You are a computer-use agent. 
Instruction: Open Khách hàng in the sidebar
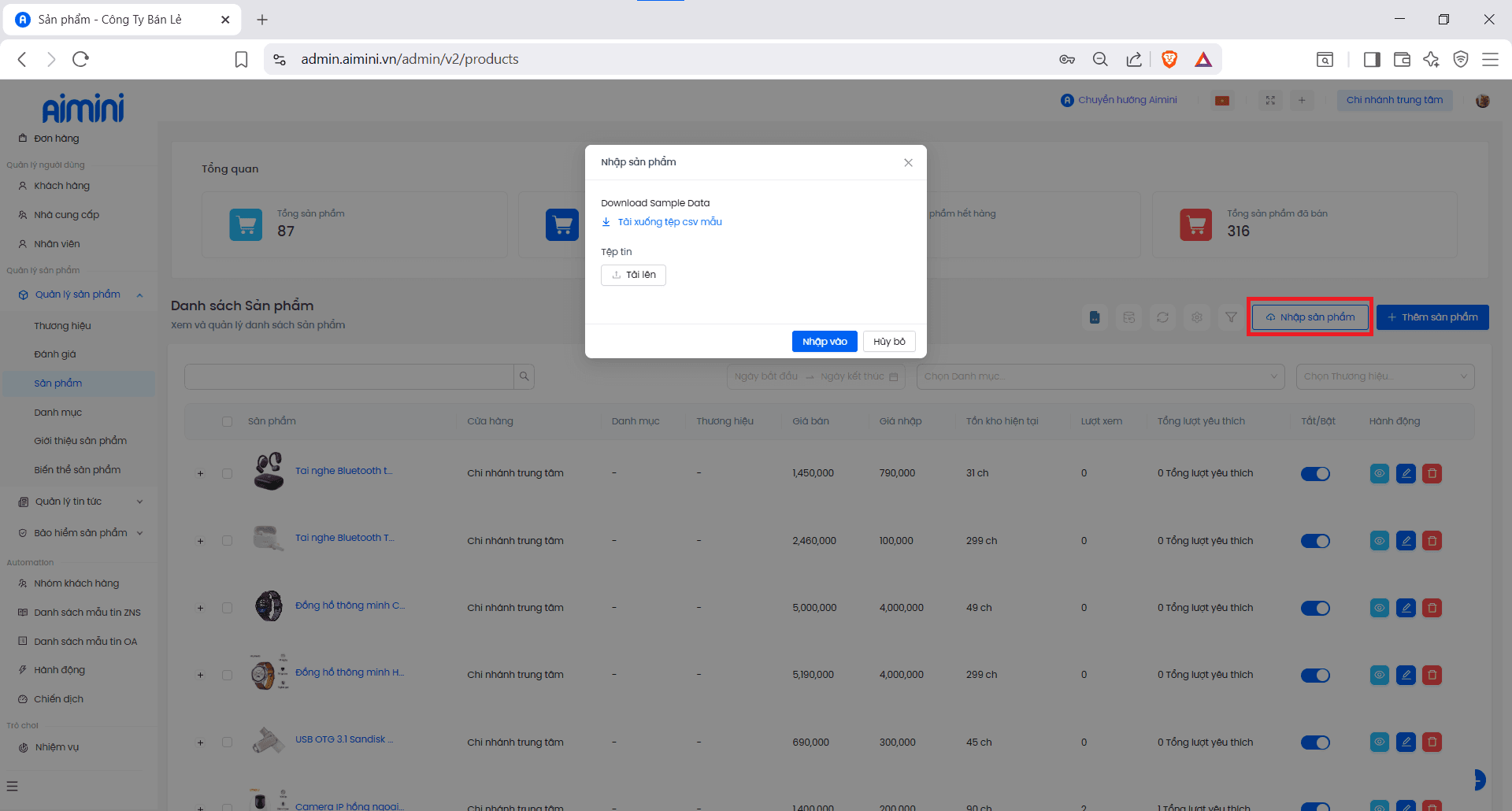(61, 186)
